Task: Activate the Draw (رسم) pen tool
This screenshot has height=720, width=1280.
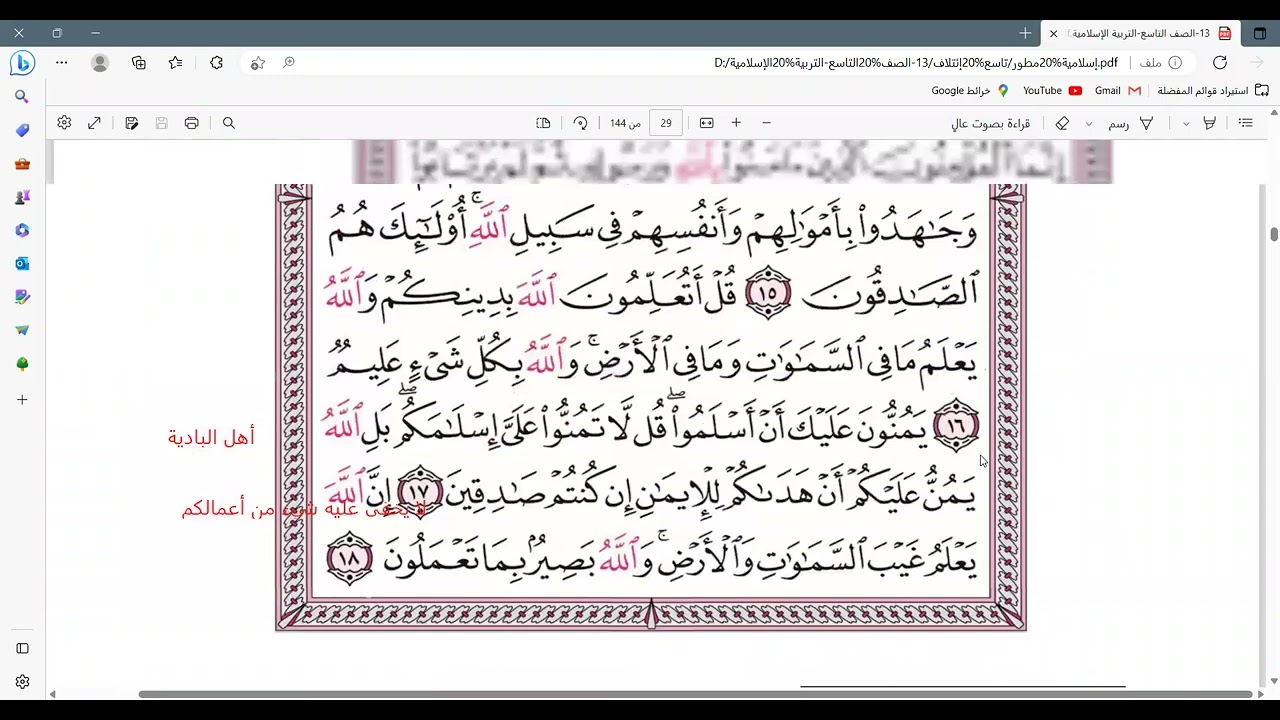Action: click(1131, 123)
